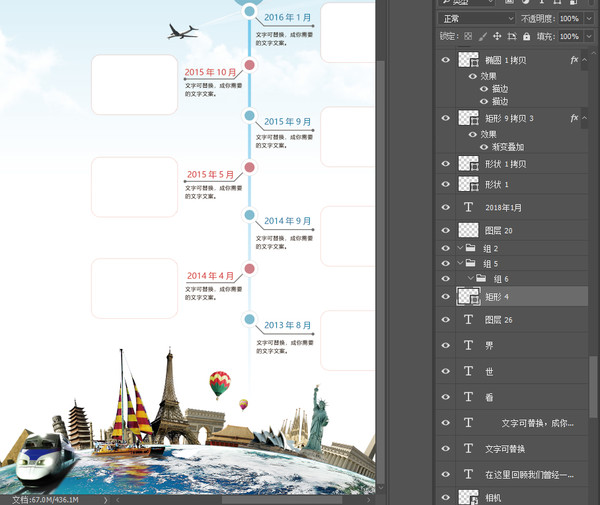This screenshot has height=505, width=600.
Task: Click the 填充 100% value field
Action: (x=569, y=36)
